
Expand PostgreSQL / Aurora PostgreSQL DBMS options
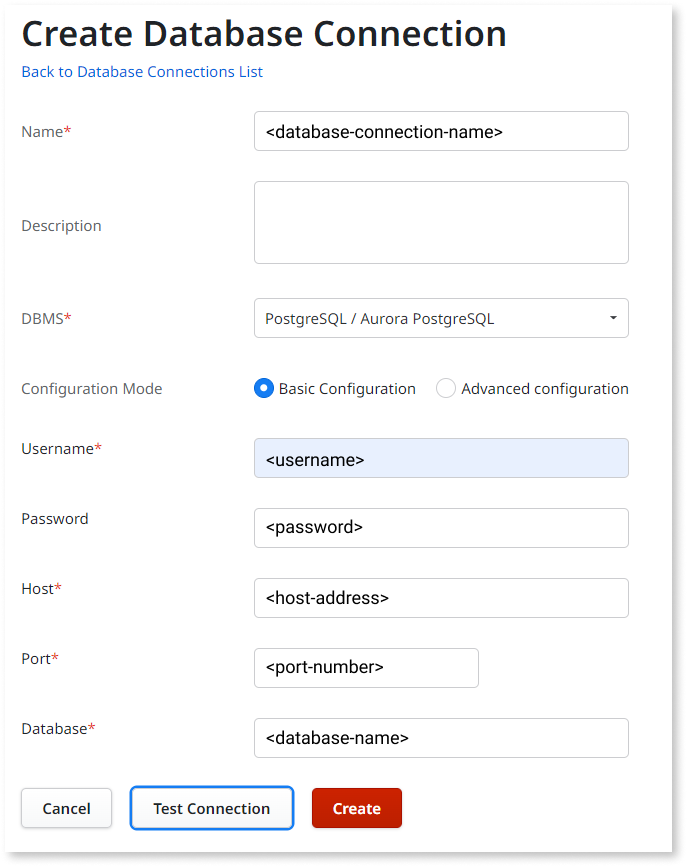point(440,317)
